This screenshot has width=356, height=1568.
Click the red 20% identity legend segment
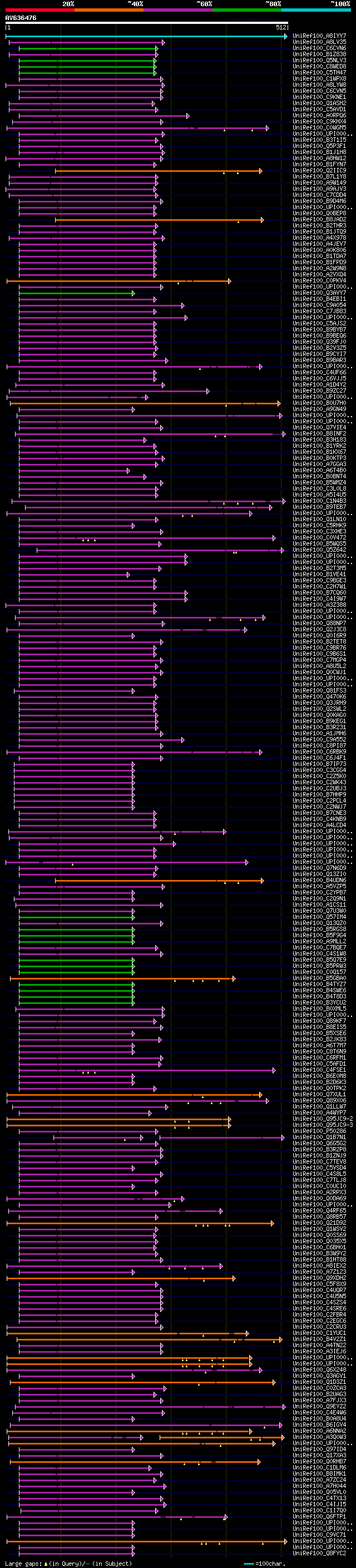pos(40,10)
